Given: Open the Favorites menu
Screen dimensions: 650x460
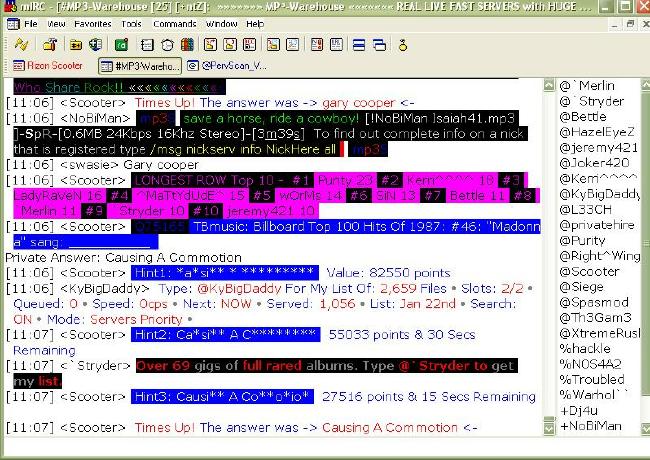Looking at the screenshot, I should coord(93,23).
